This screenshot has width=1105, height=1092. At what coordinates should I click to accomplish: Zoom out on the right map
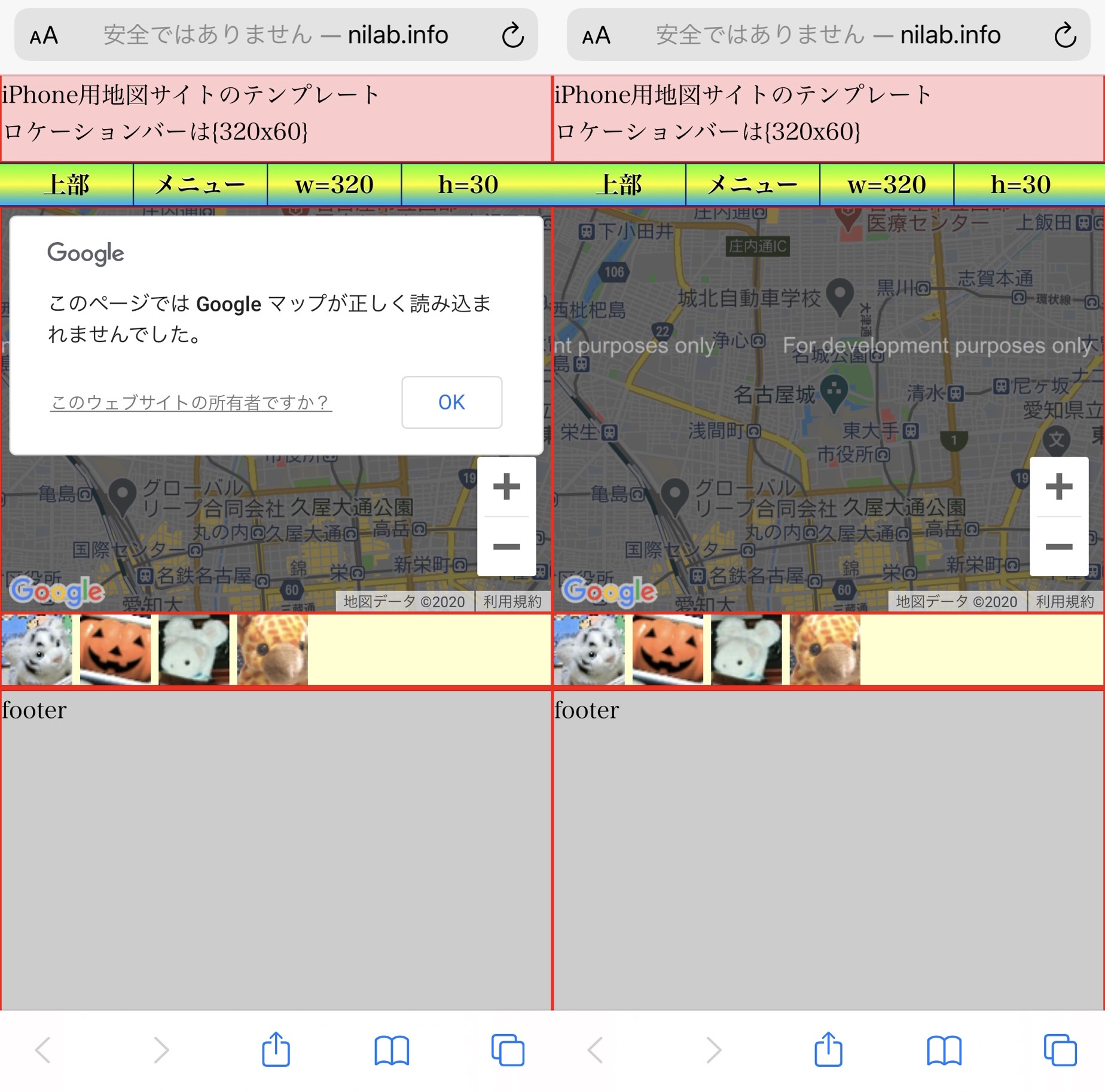pyautogui.click(x=1059, y=546)
